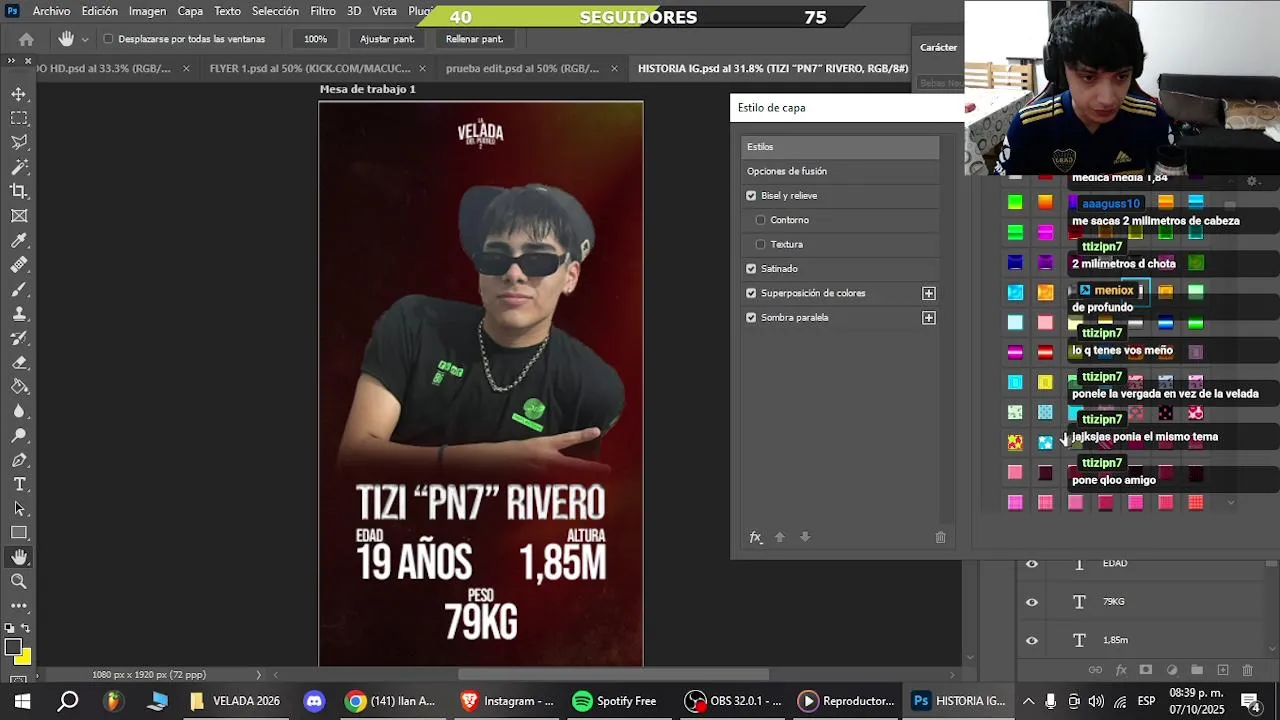Image resolution: width=1280 pixels, height=720 pixels.
Task: Click the canvas horizontal scrollbar
Action: (x=613, y=675)
